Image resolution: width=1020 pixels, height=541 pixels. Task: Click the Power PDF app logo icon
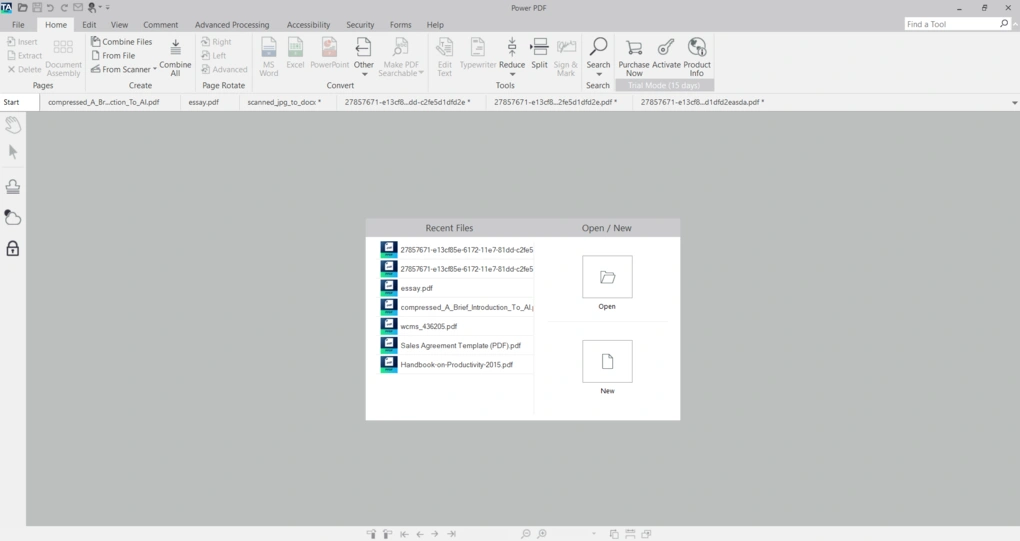7,7
